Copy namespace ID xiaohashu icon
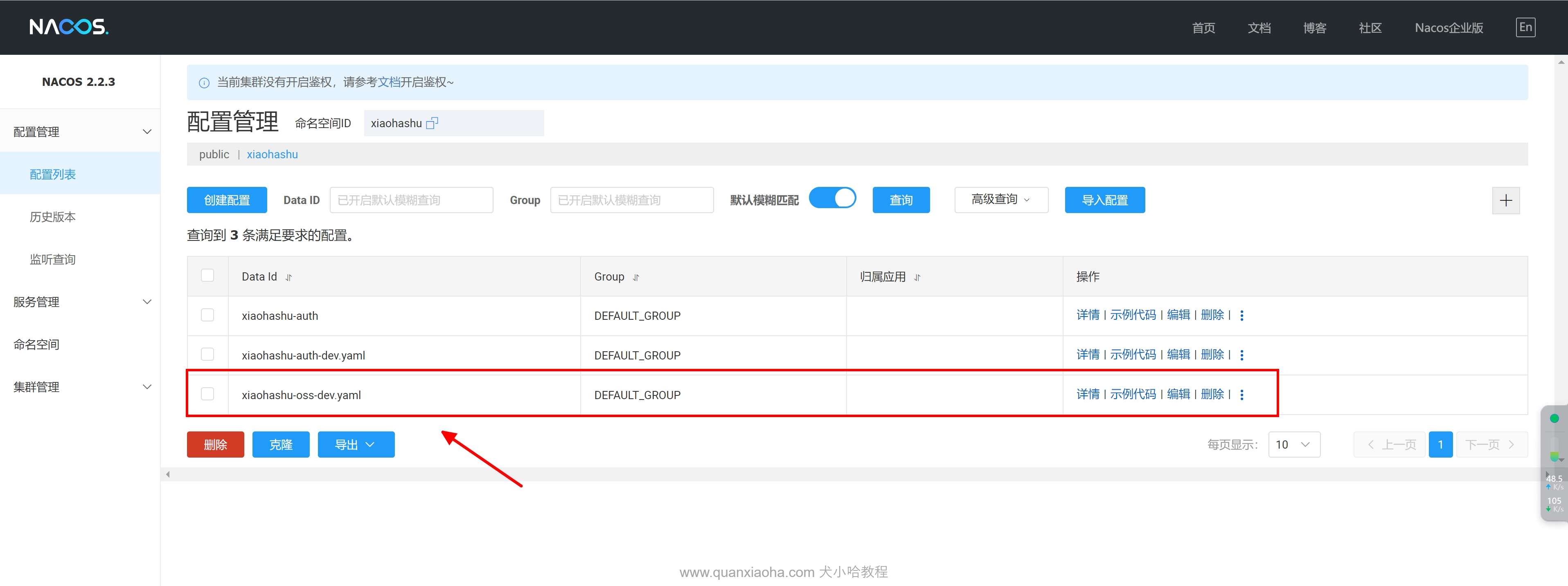The image size is (1568, 586). click(x=432, y=123)
